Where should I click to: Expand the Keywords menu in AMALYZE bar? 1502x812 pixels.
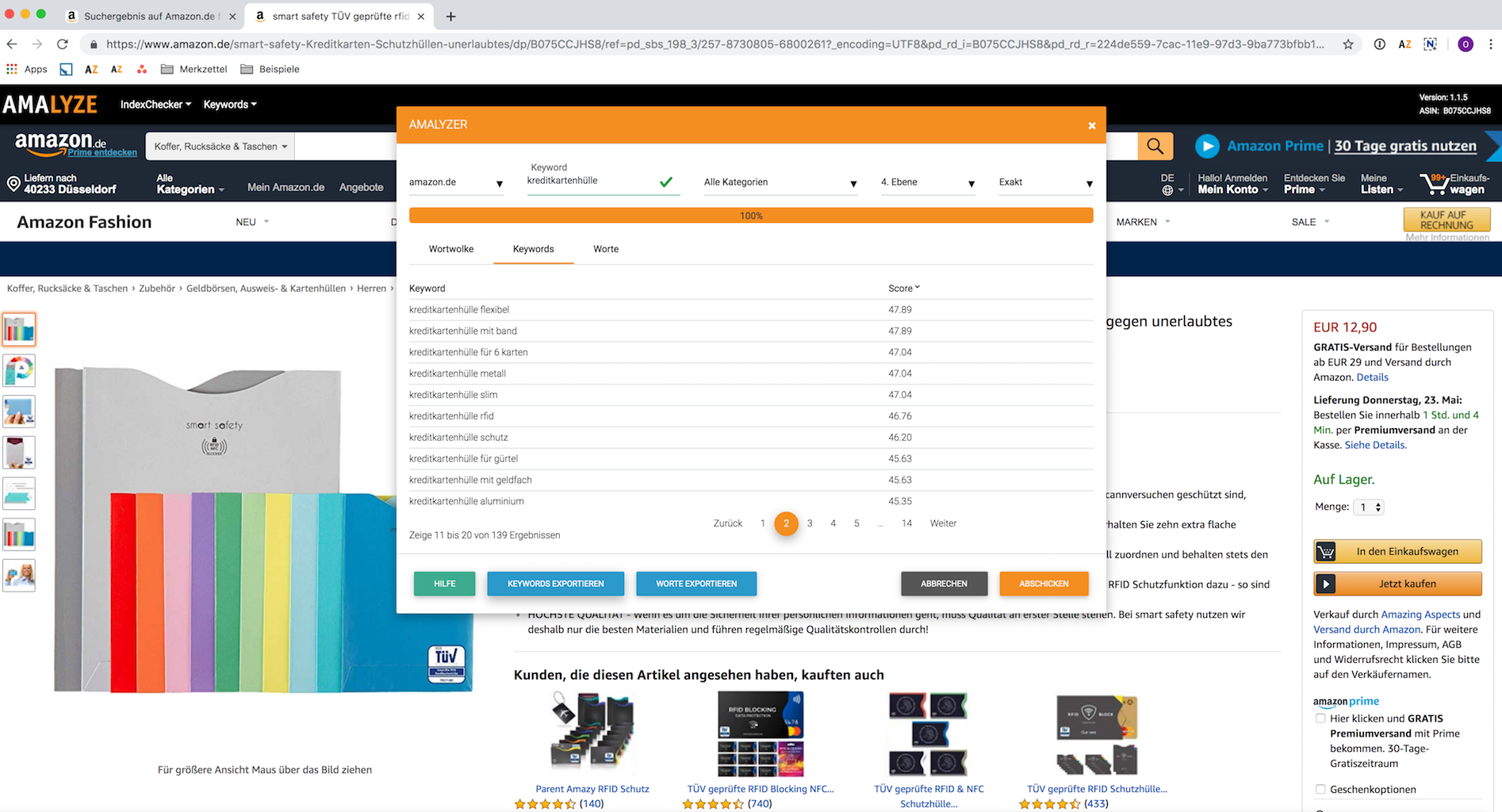coord(230,104)
